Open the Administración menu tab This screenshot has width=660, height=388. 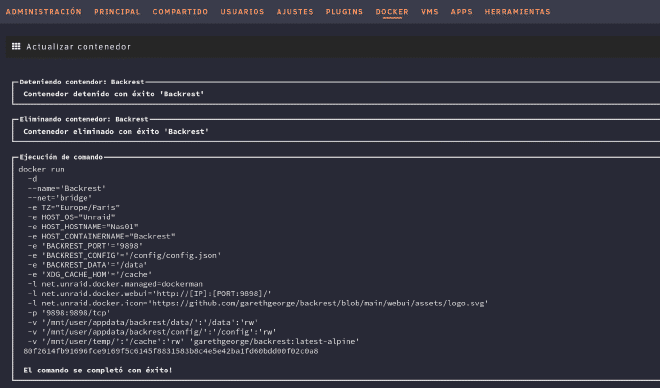point(44,12)
